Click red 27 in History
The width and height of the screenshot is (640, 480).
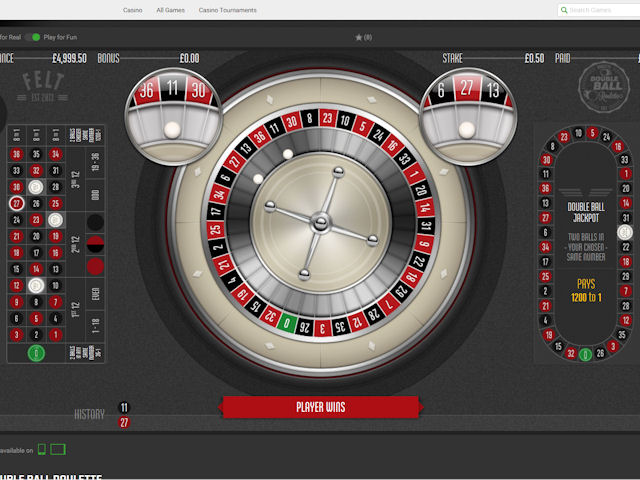pos(124,422)
